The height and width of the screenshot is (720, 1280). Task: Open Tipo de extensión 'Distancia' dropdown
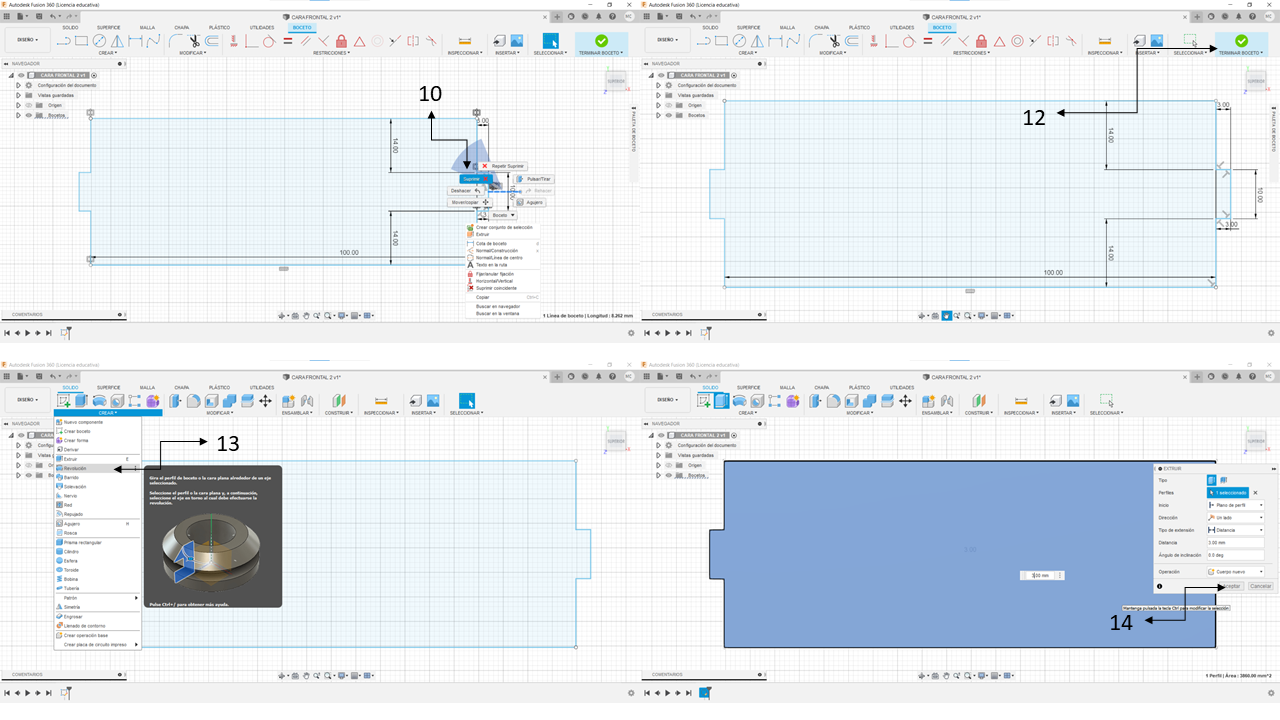click(x=1237, y=529)
